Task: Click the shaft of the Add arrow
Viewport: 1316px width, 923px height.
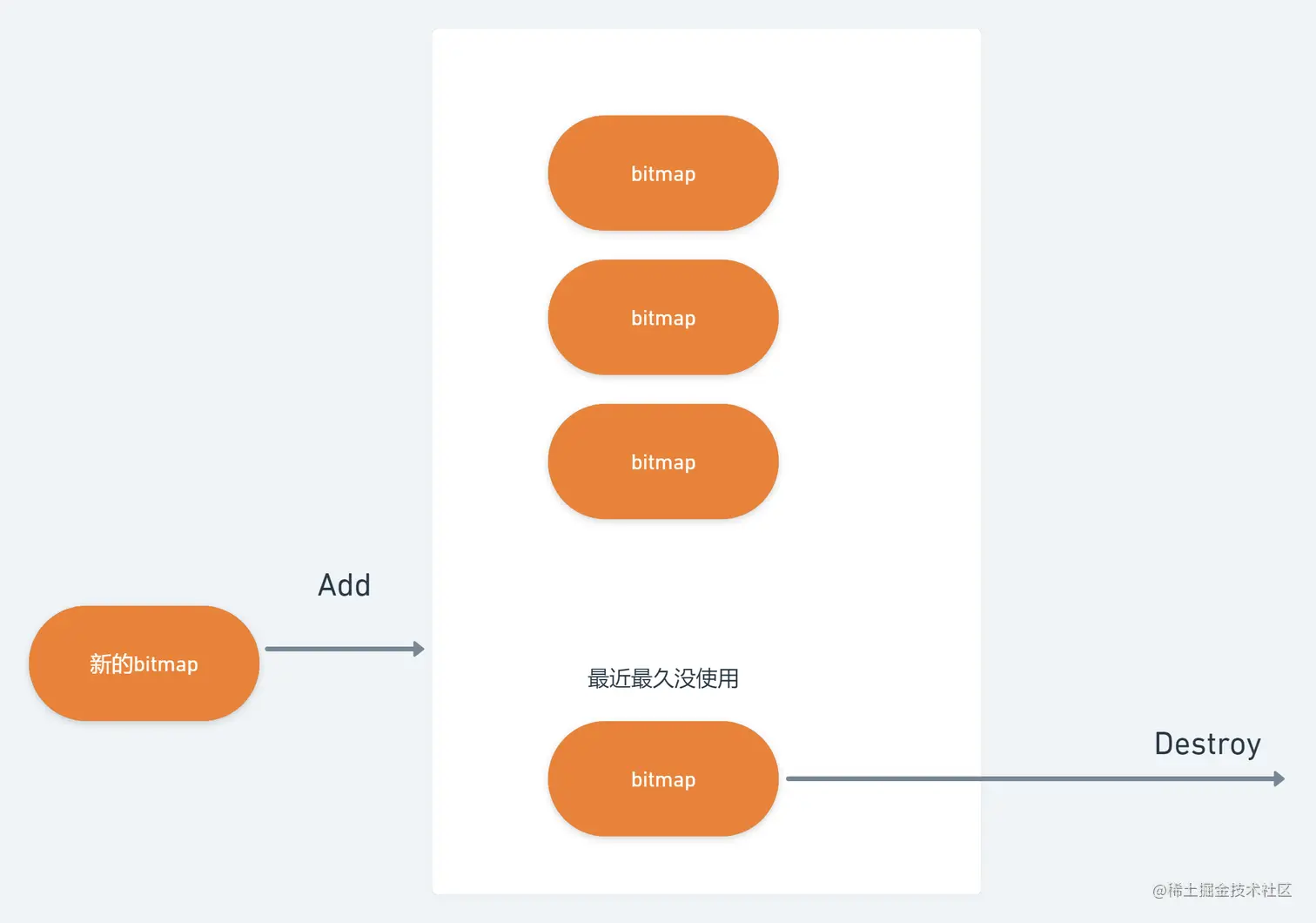Action: coord(339,649)
